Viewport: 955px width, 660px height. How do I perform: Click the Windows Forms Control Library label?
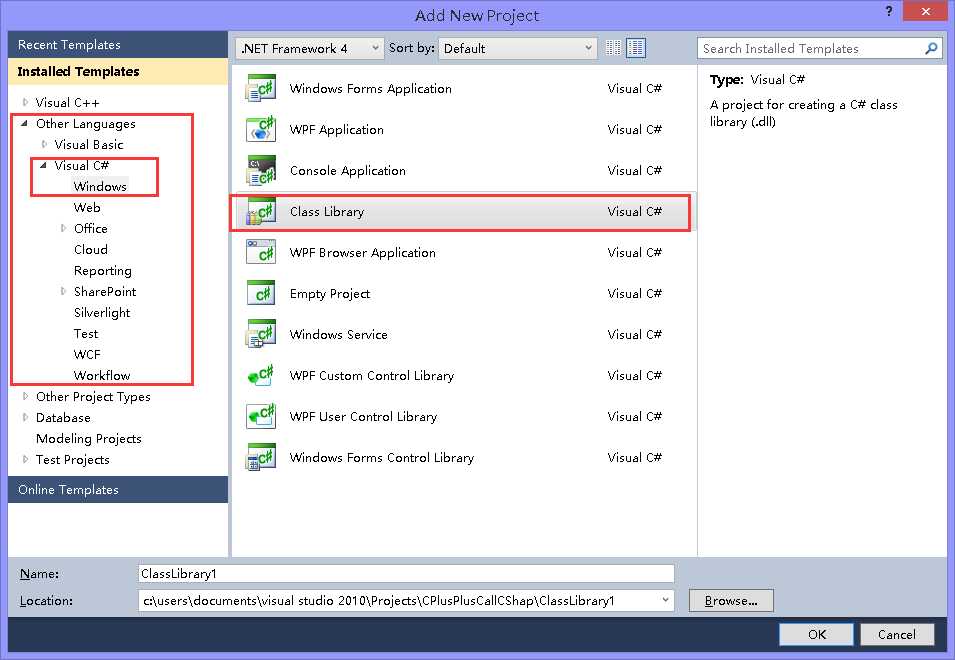pyautogui.click(x=381, y=457)
